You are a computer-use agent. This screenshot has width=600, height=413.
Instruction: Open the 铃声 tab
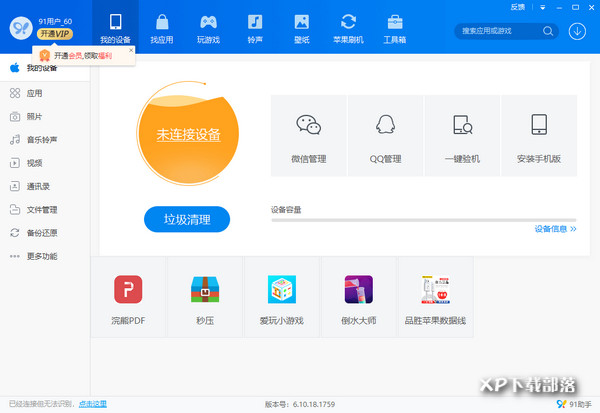click(x=255, y=28)
